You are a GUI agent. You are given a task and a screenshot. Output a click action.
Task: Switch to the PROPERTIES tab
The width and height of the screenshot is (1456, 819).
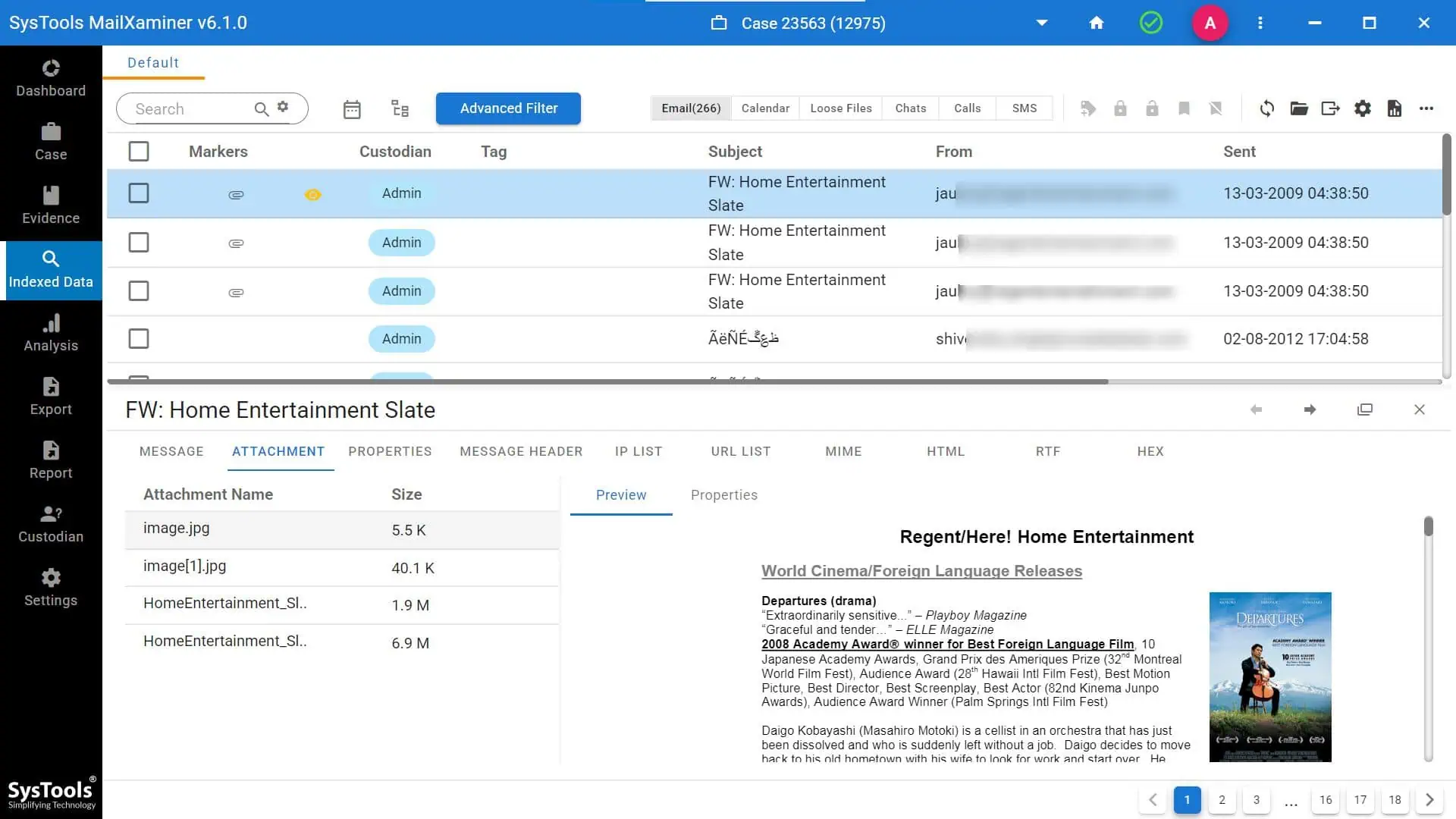(390, 451)
